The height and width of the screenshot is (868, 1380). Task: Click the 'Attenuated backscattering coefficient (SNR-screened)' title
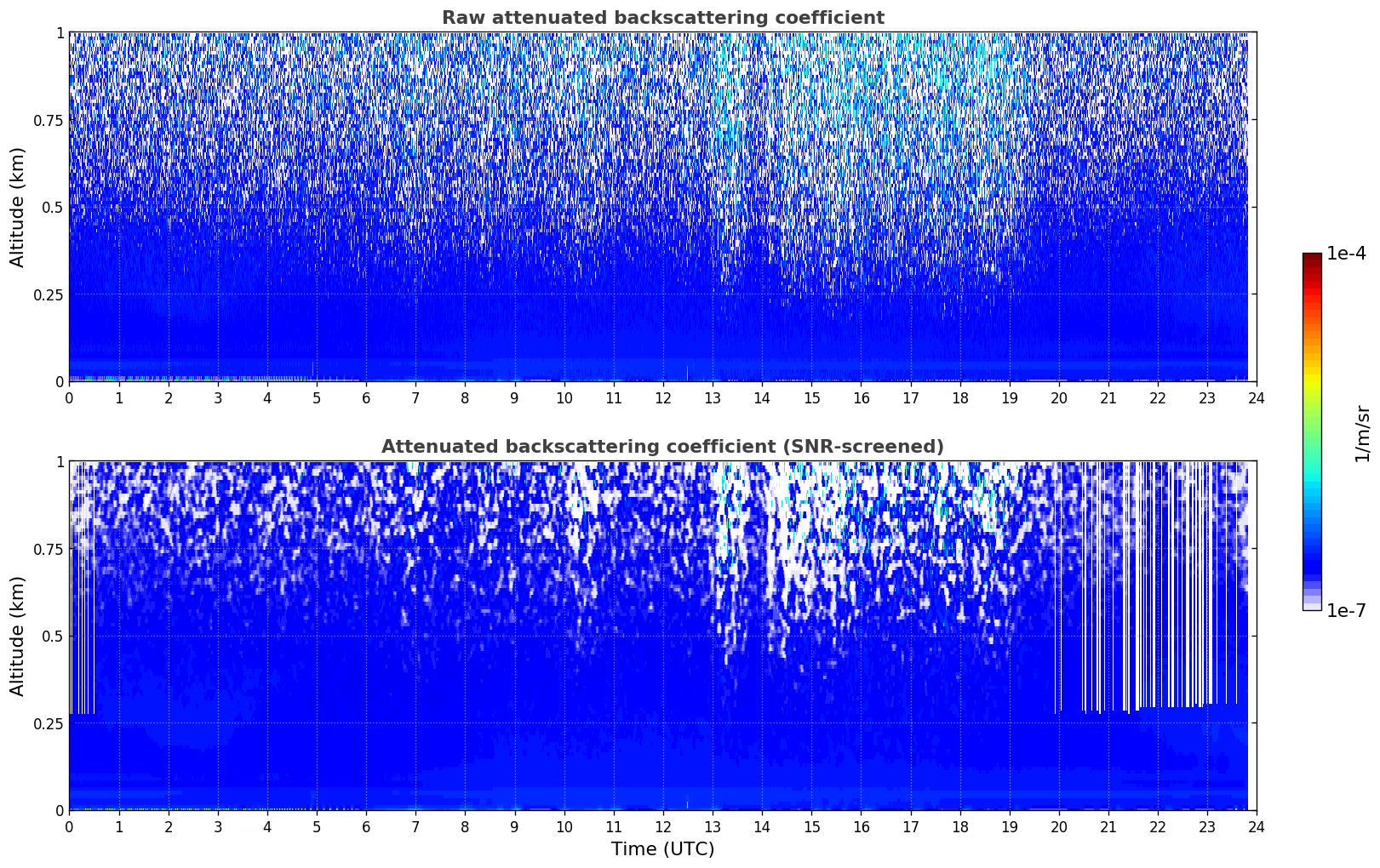pos(662,447)
